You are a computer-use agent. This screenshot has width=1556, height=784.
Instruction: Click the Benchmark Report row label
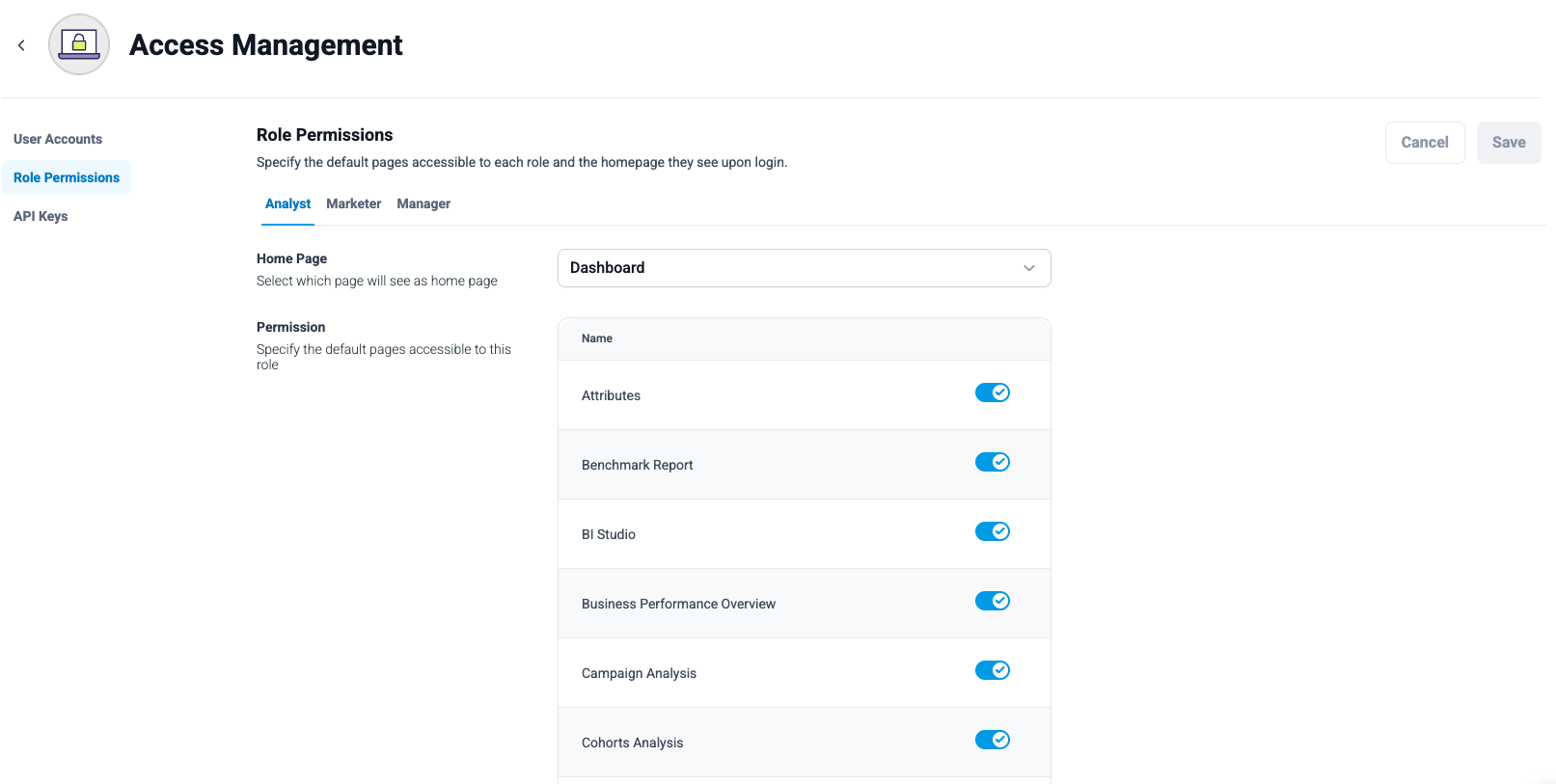637,465
